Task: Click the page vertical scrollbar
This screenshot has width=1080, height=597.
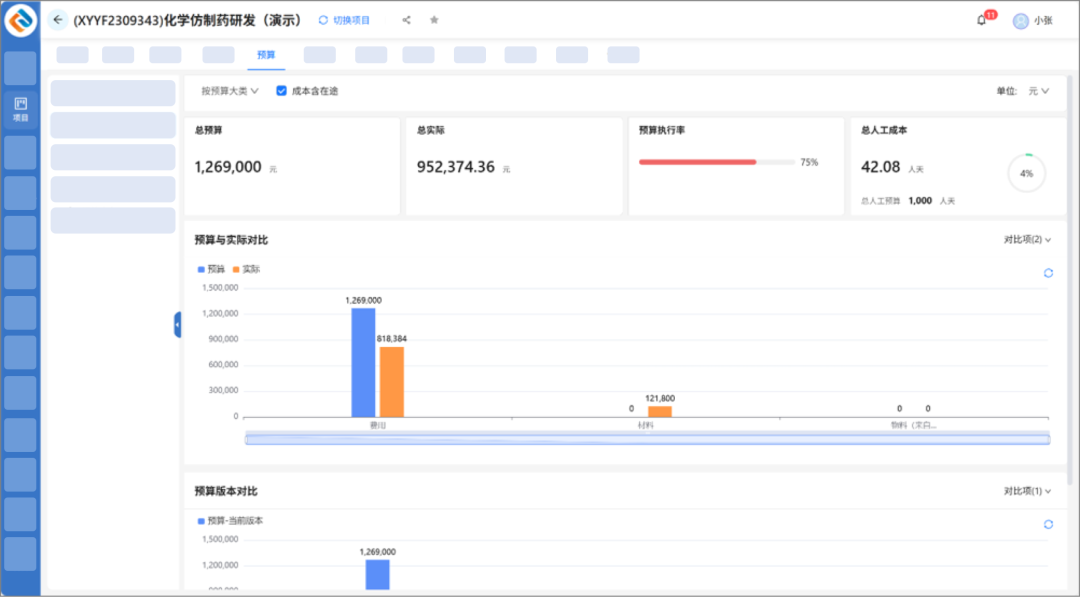Action: point(1070,282)
